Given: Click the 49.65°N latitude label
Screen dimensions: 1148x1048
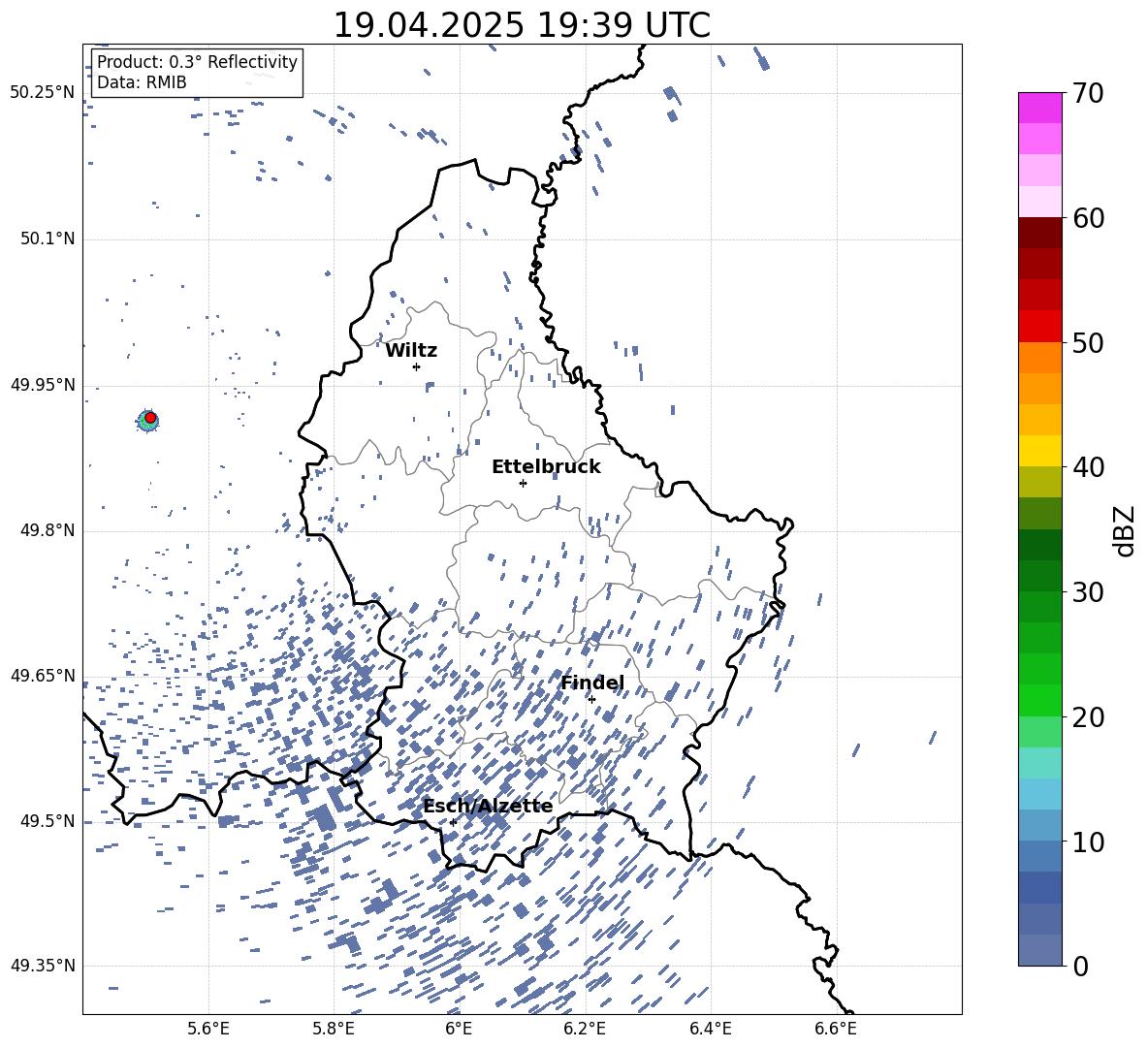Looking at the screenshot, I should (43, 675).
